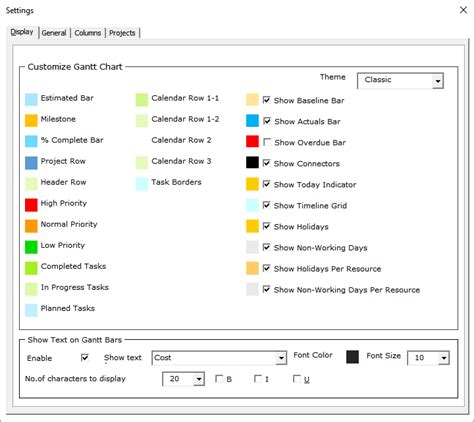Change the Calendar Row 1-1 color swatch

pyautogui.click(x=142, y=100)
